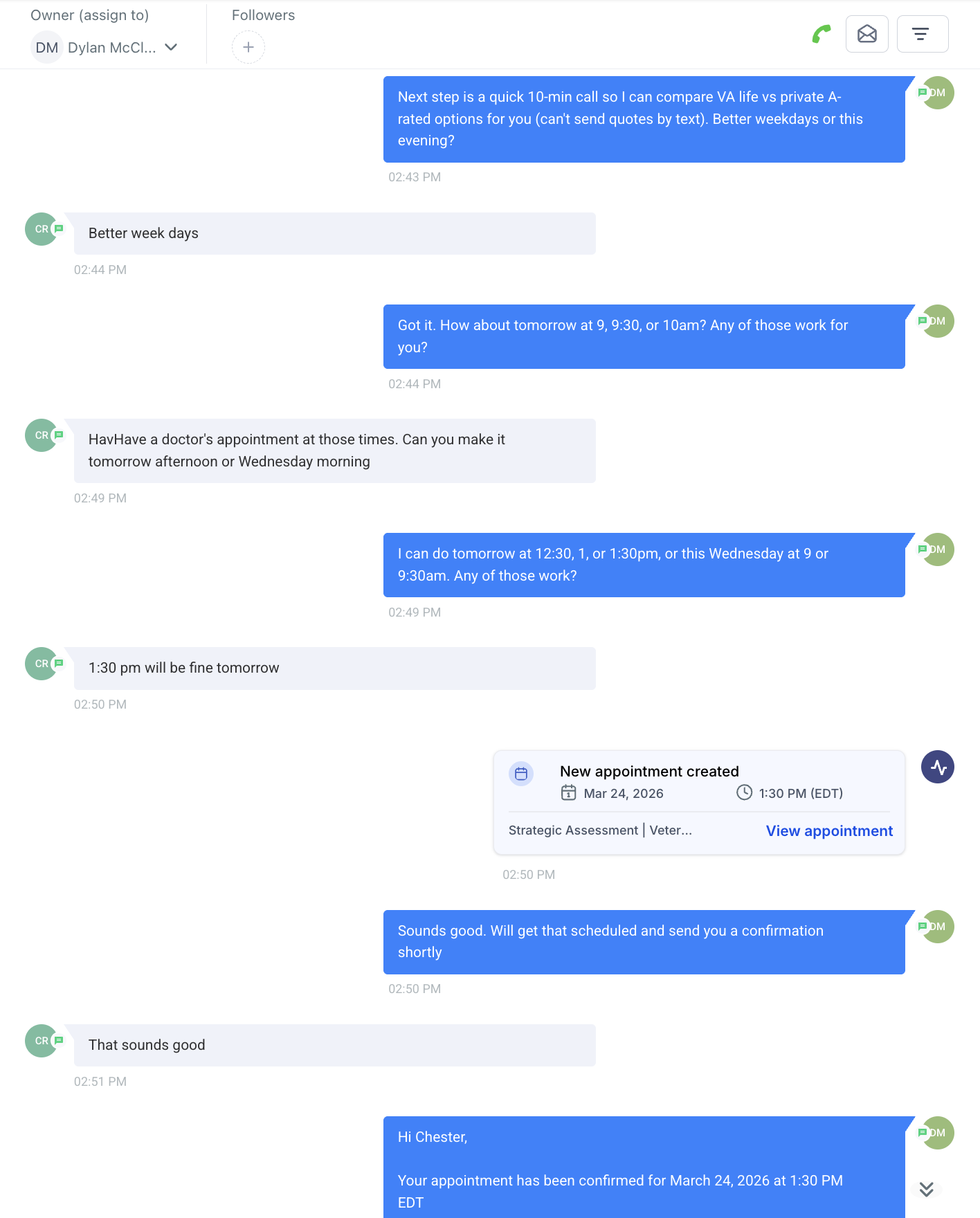Click the open envelope mark-read icon
This screenshot has width=980, height=1218.
[x=866, y=34]
